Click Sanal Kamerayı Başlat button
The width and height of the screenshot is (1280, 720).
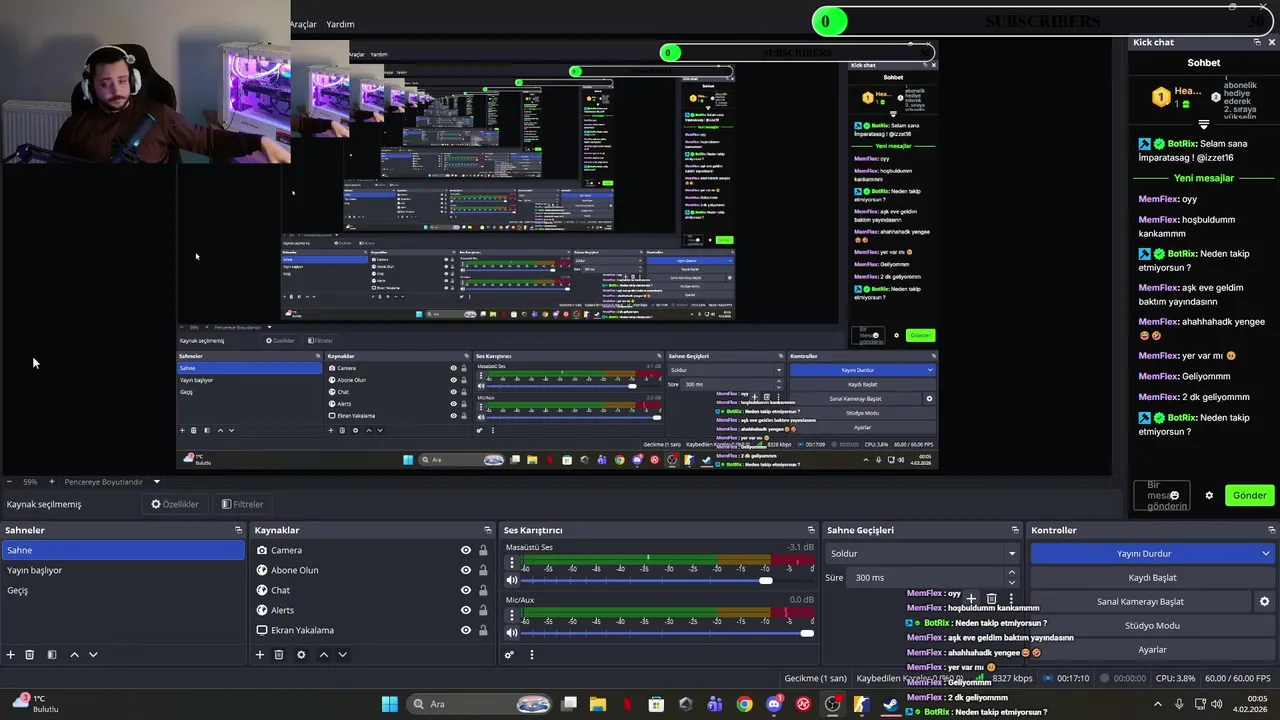pos(1140,601)
